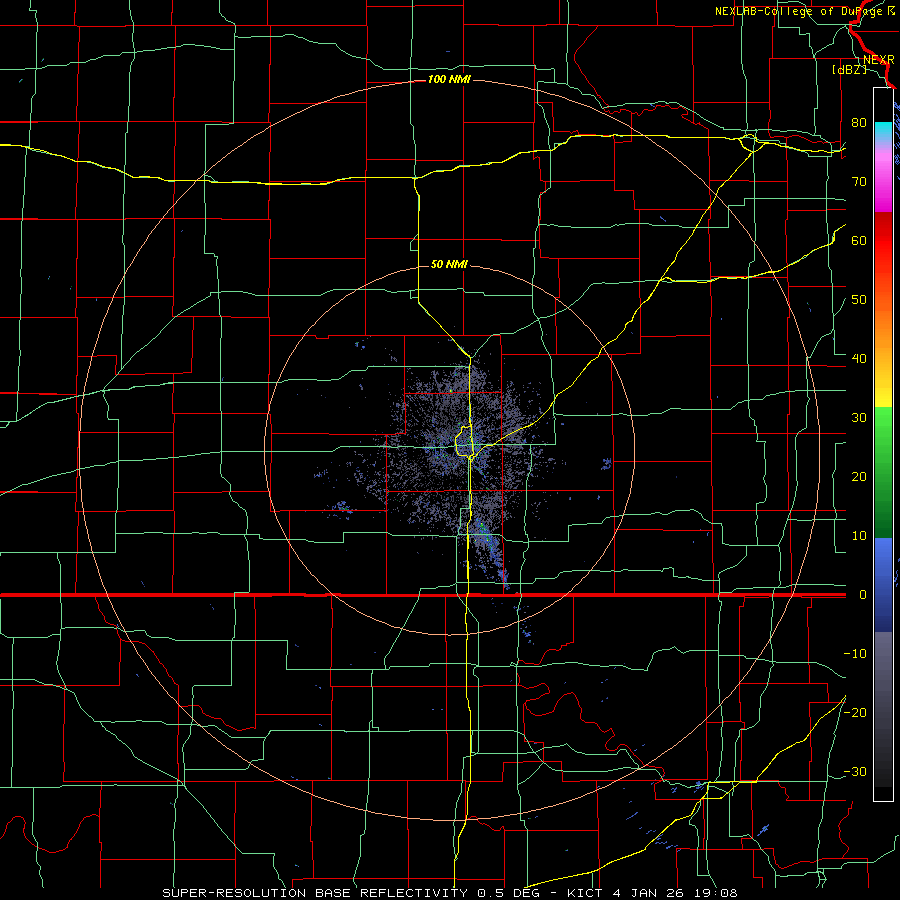This screenshot has width=900, height=900.
Task: Click the 20 value on the dBZ scale
Action: (x=859, y=476)
